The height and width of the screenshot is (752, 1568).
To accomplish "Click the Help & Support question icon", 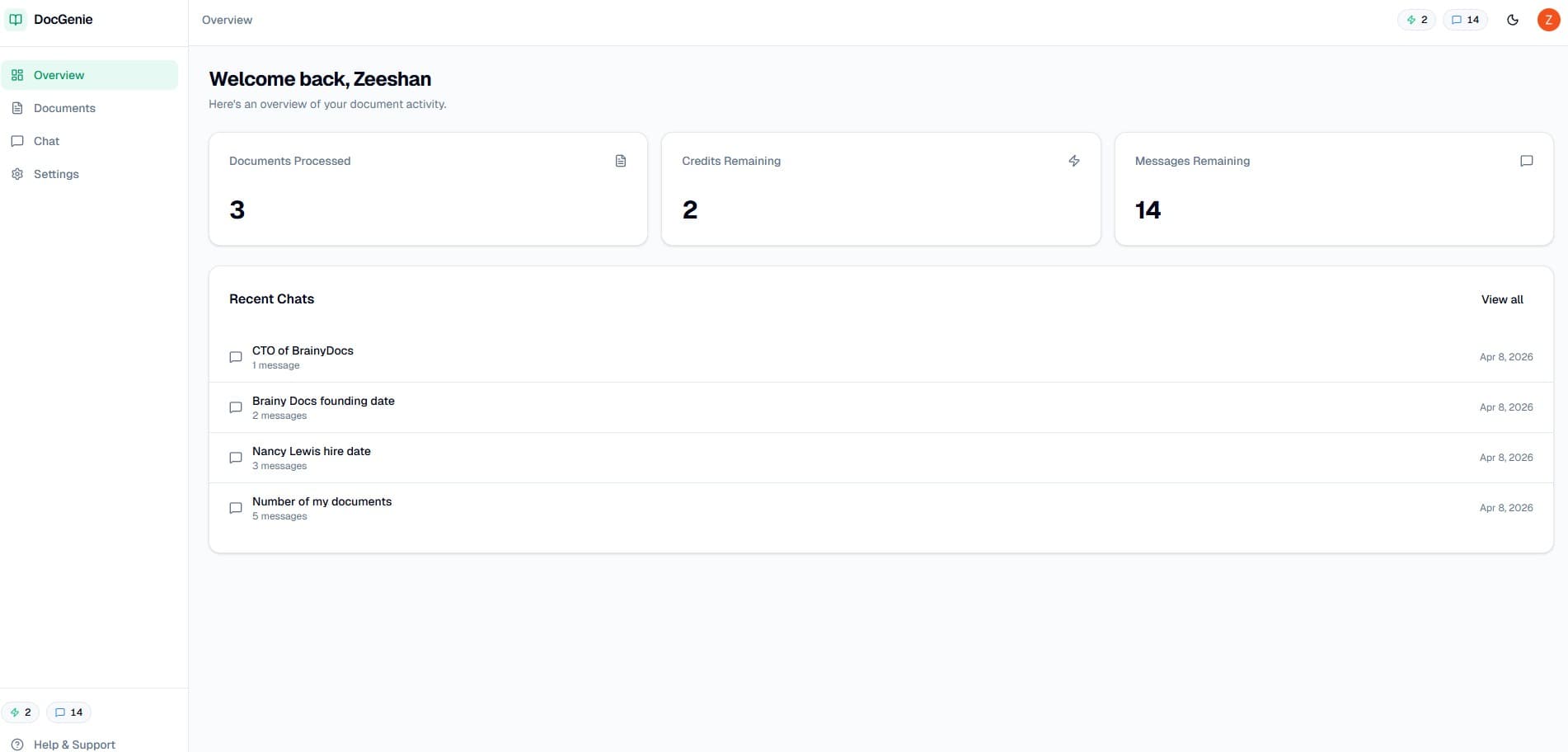I will click(17, 745).
